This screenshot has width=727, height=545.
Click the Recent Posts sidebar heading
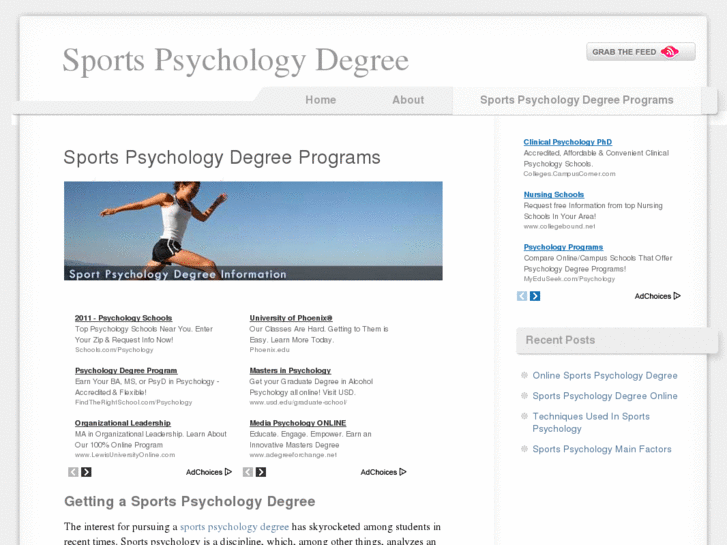[x=560, y=340]
